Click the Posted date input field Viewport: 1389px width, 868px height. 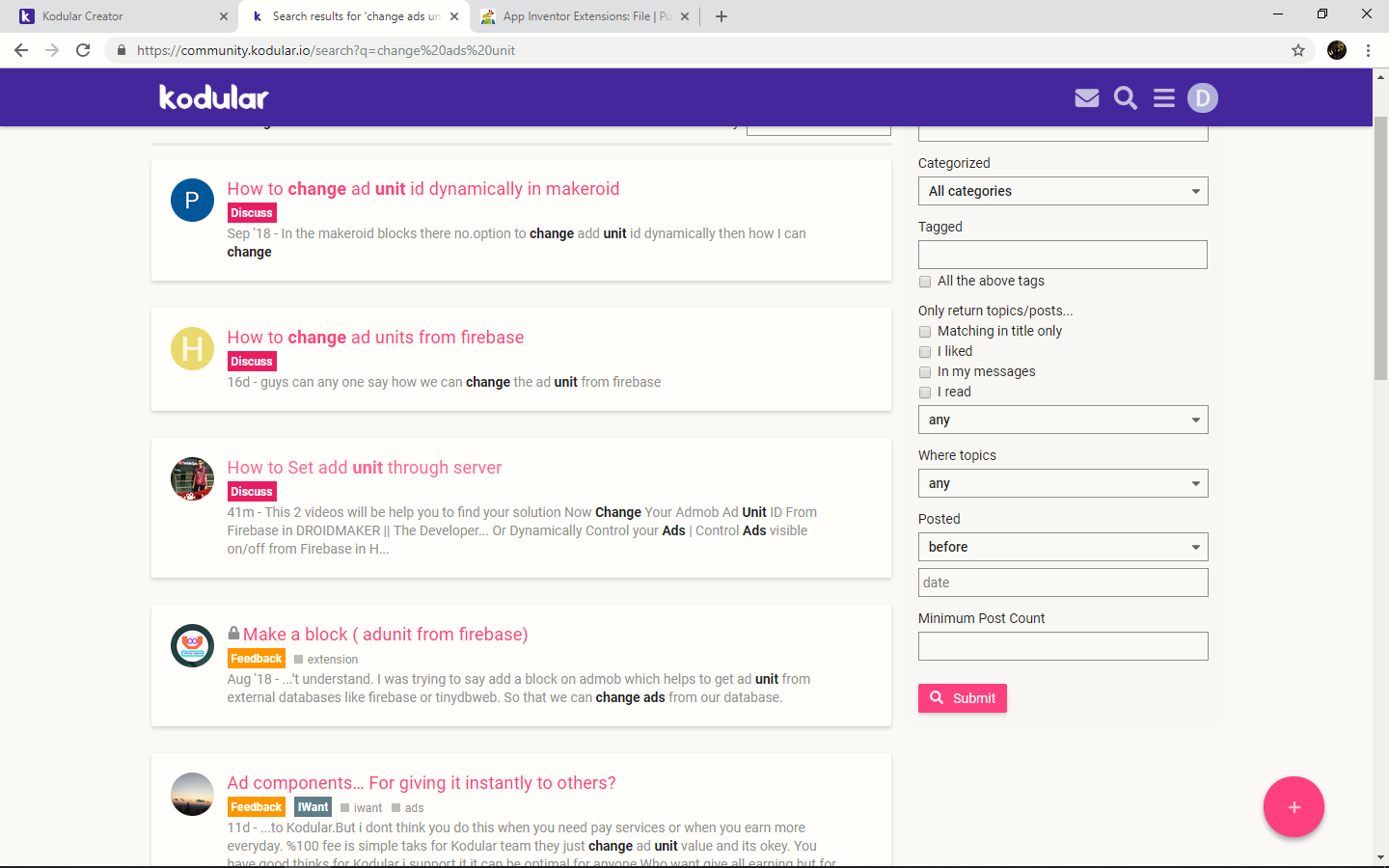pyautogui.click(x=1063, y=583)
